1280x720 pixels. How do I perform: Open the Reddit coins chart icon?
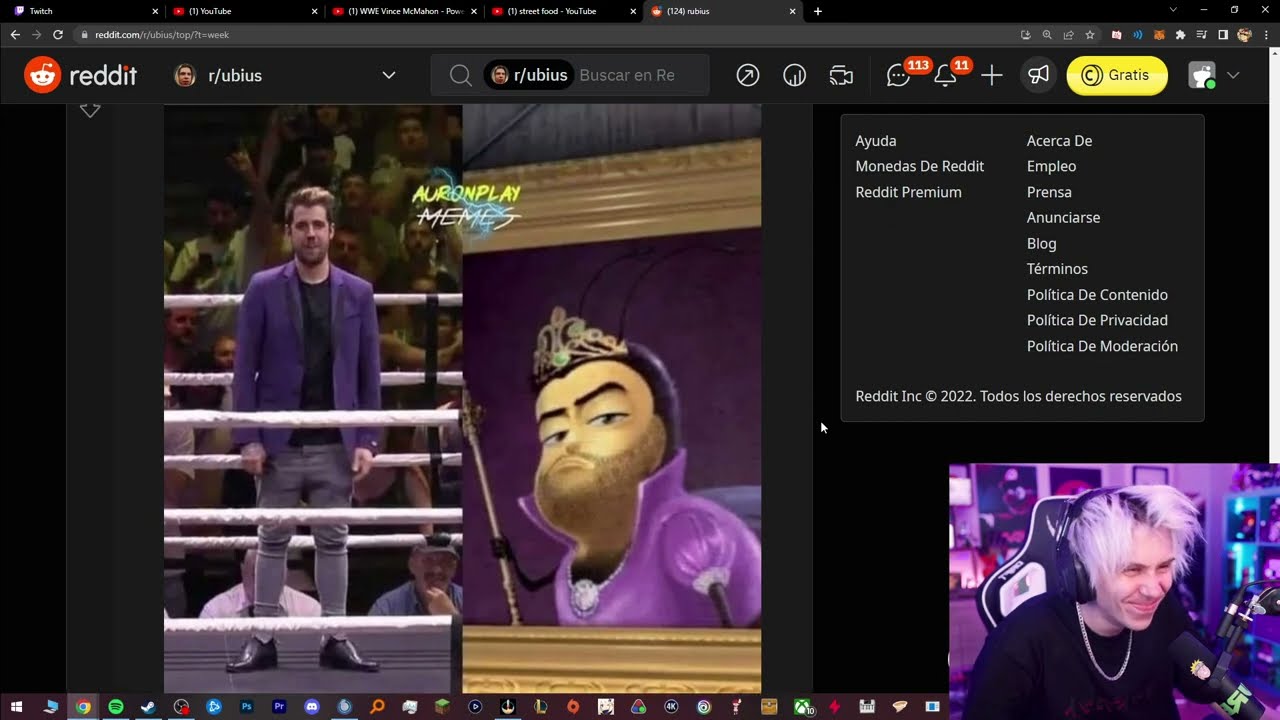click(795, 75)
